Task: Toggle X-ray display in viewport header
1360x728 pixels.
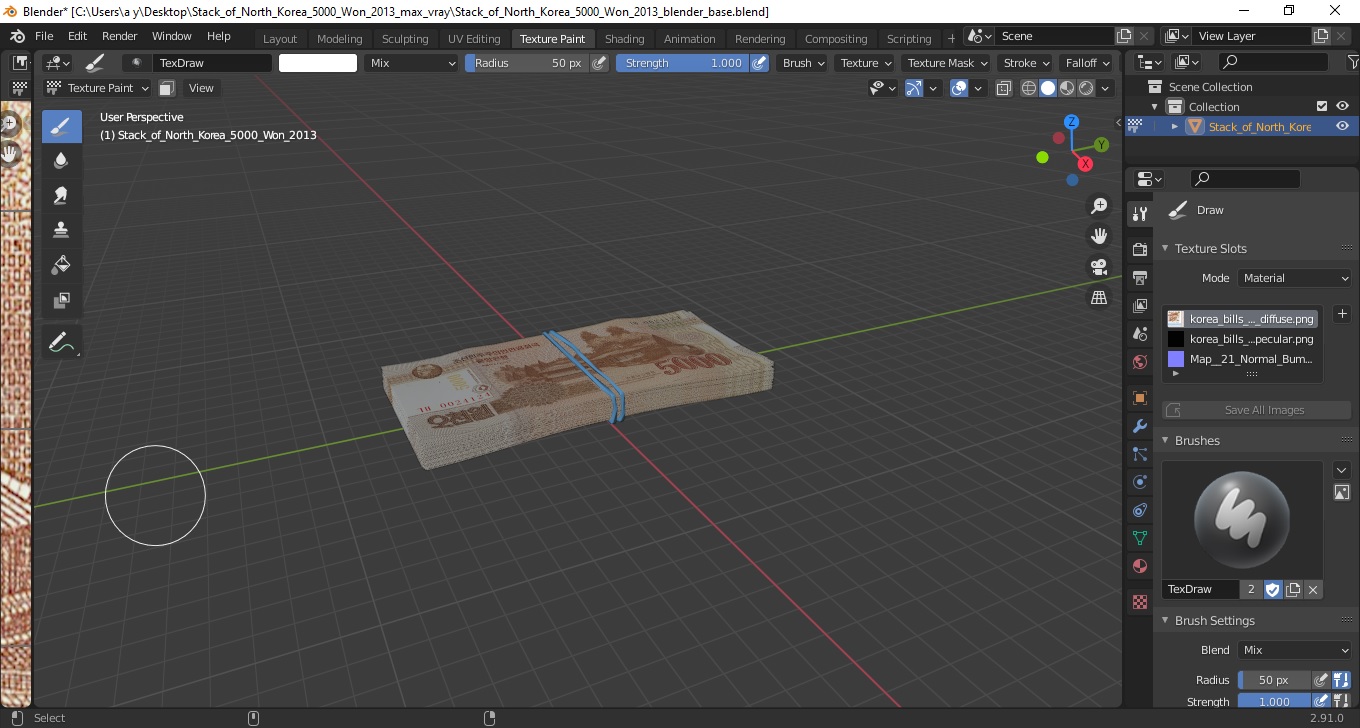Action: 1004,88
